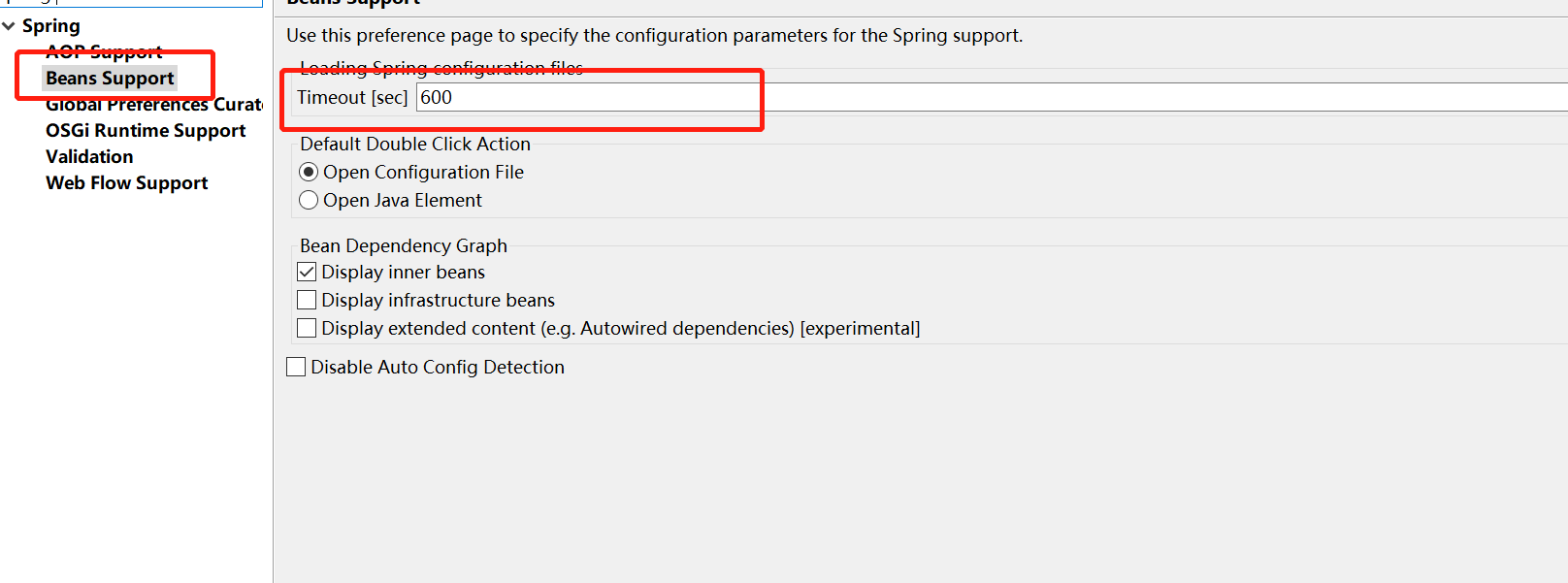Click the Timeout [sec] label
1568x583 pixels.
click(352, 98)
